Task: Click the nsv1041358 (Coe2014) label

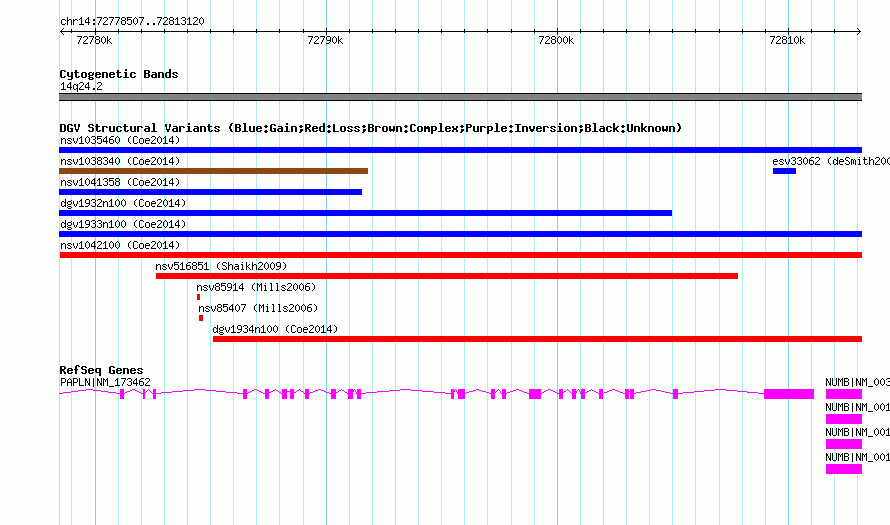Action: coord(120,182)
